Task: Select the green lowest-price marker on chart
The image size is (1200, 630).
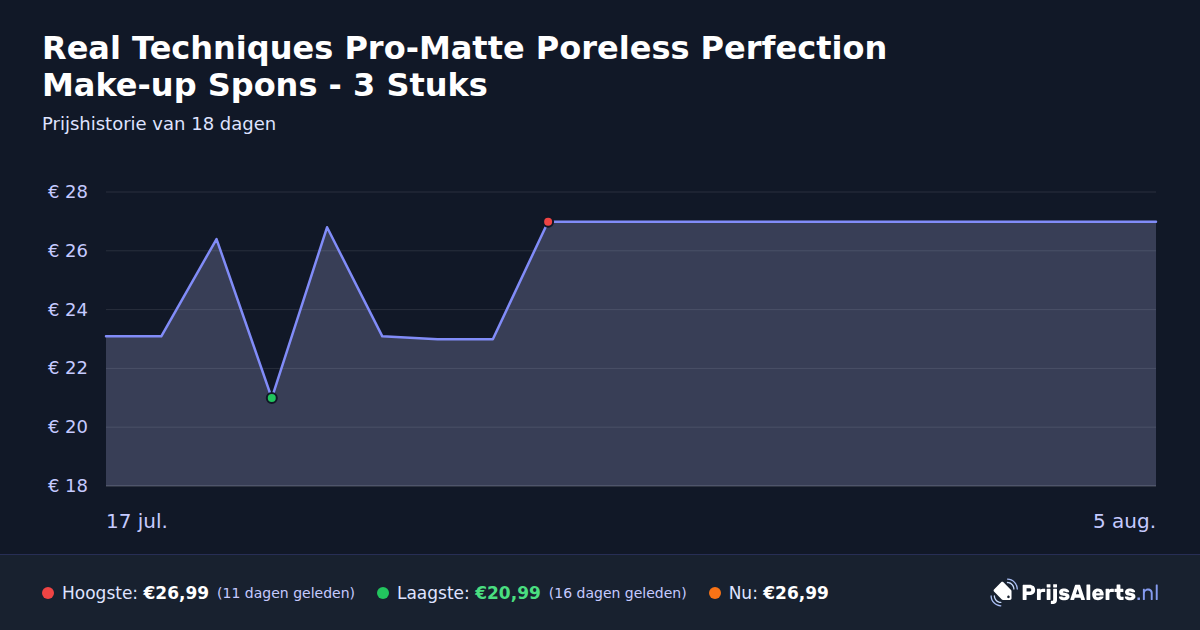Action: pyautogui.click(x=271, y=398)
